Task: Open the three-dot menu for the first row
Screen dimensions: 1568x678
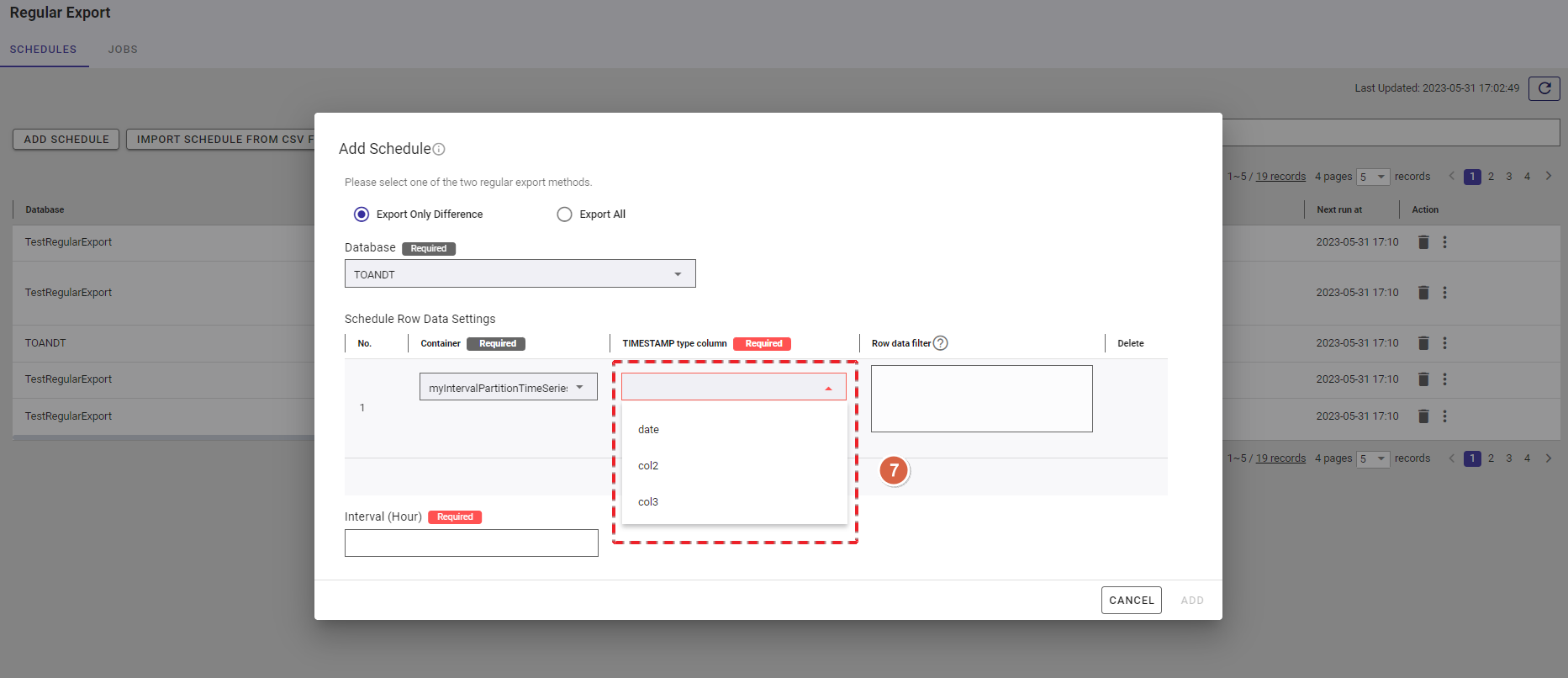Action: tap(1444, 242)
